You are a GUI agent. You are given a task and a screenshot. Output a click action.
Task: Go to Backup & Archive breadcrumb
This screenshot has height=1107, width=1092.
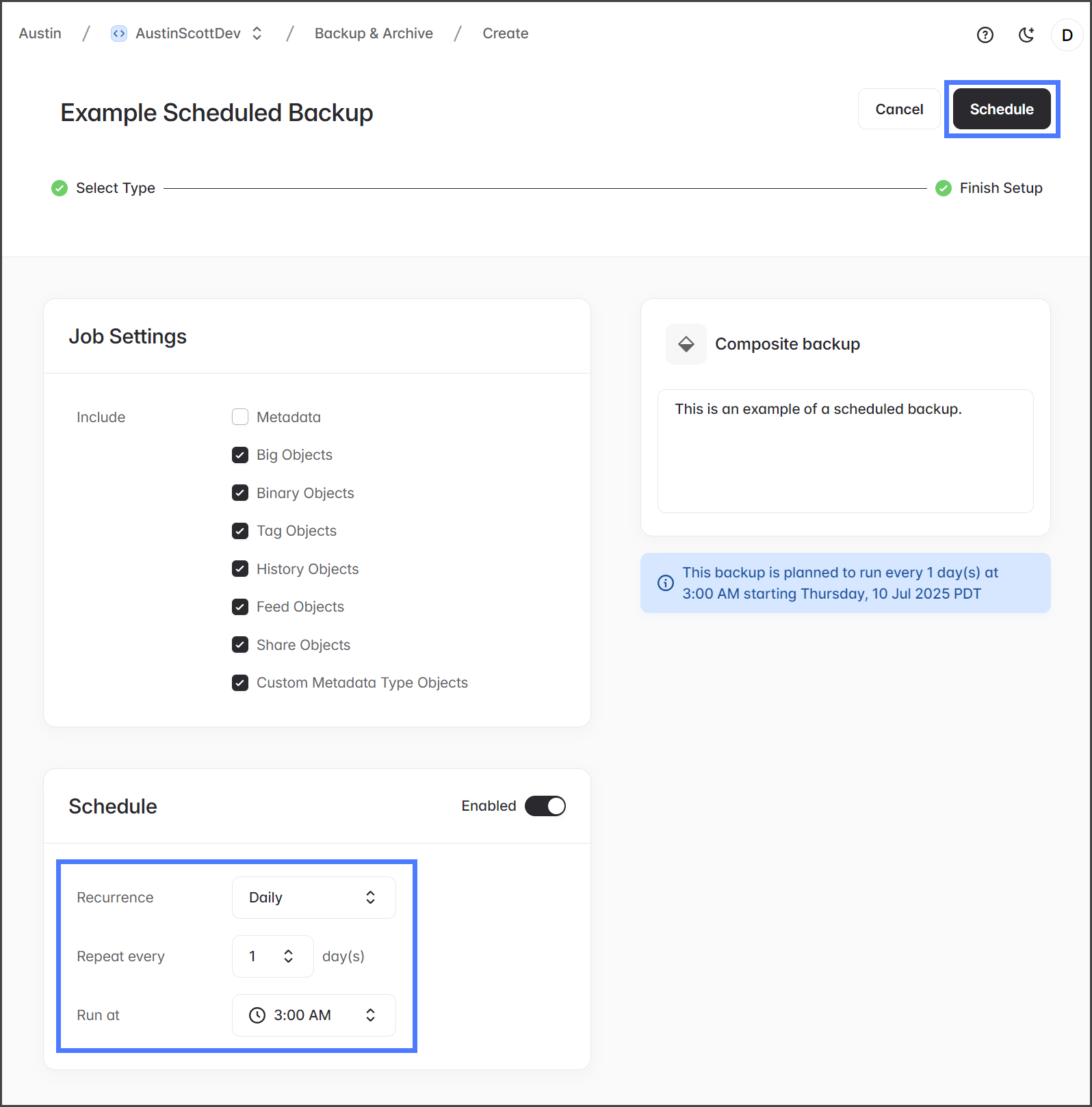click(374, 34)
